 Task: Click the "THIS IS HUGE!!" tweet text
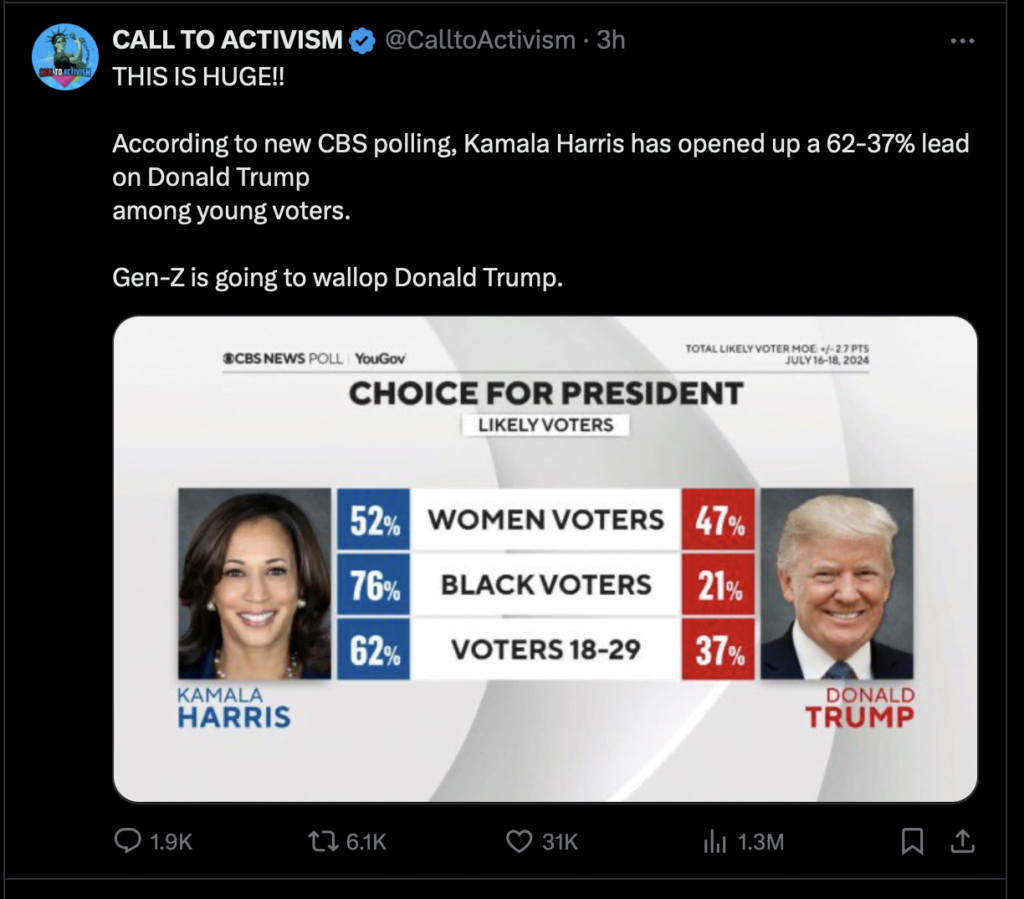[x=199, y=77]
